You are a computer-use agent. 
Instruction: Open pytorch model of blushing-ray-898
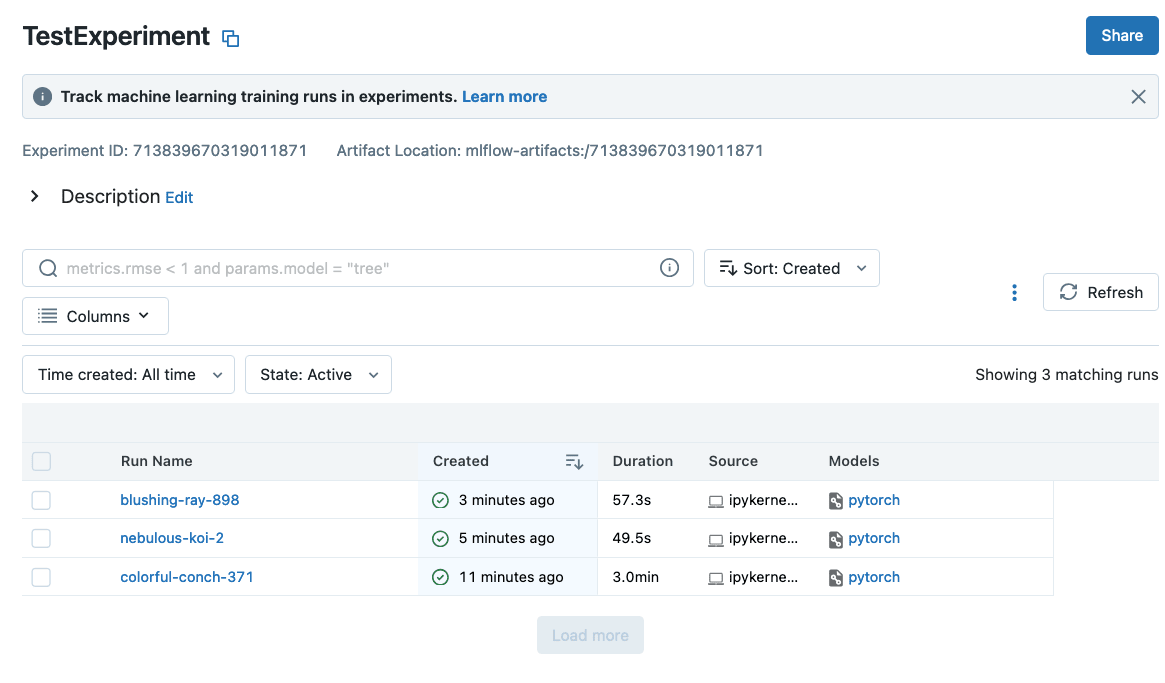pos(874,500)
